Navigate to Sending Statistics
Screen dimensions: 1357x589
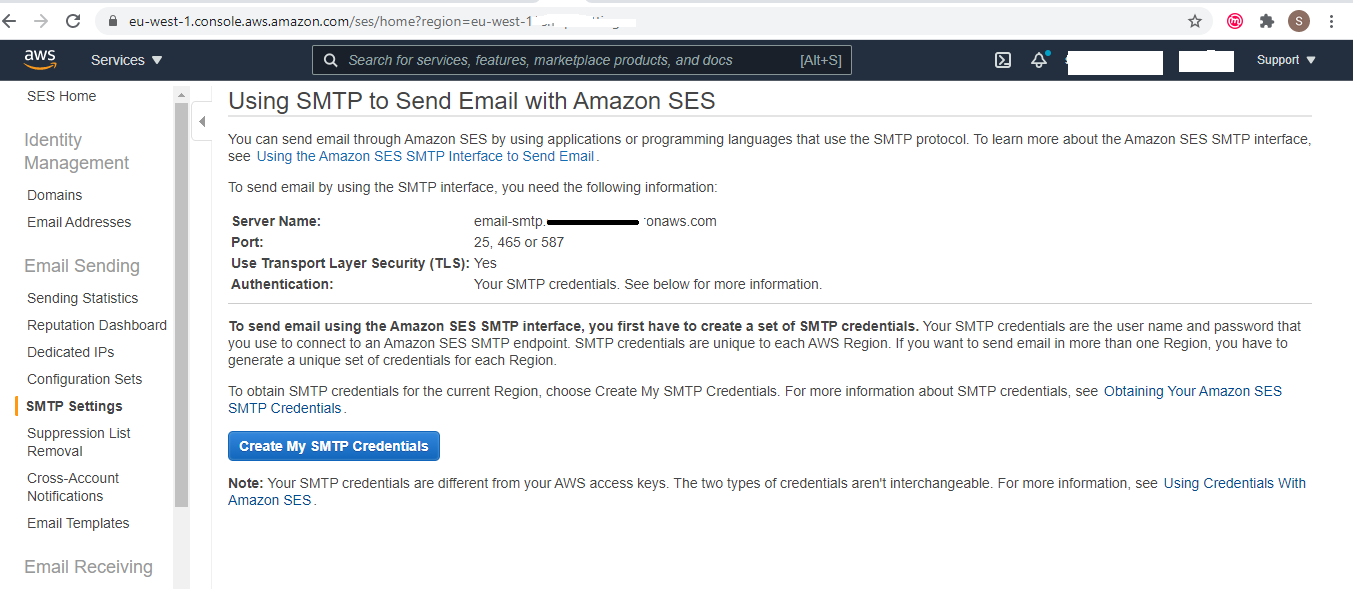coord(82,297)
